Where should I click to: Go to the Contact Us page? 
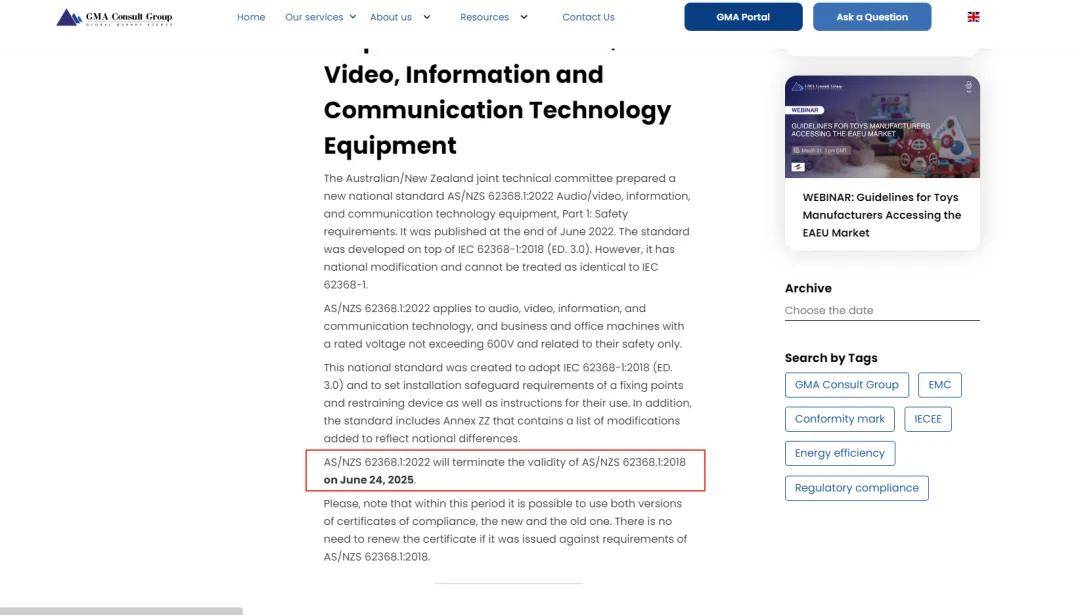tap(588, 17)
